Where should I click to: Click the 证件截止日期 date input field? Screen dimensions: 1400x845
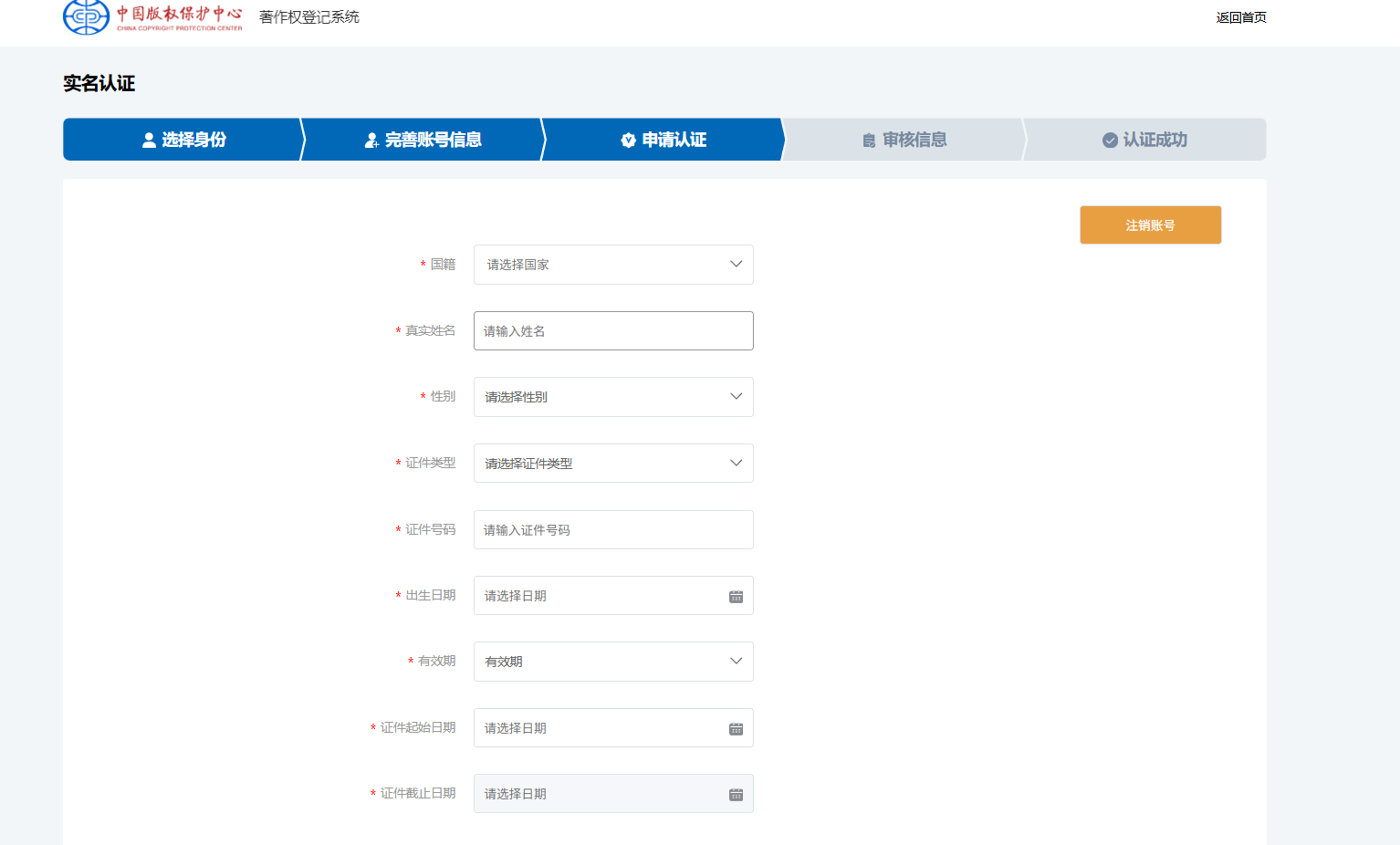click(613, 794)
